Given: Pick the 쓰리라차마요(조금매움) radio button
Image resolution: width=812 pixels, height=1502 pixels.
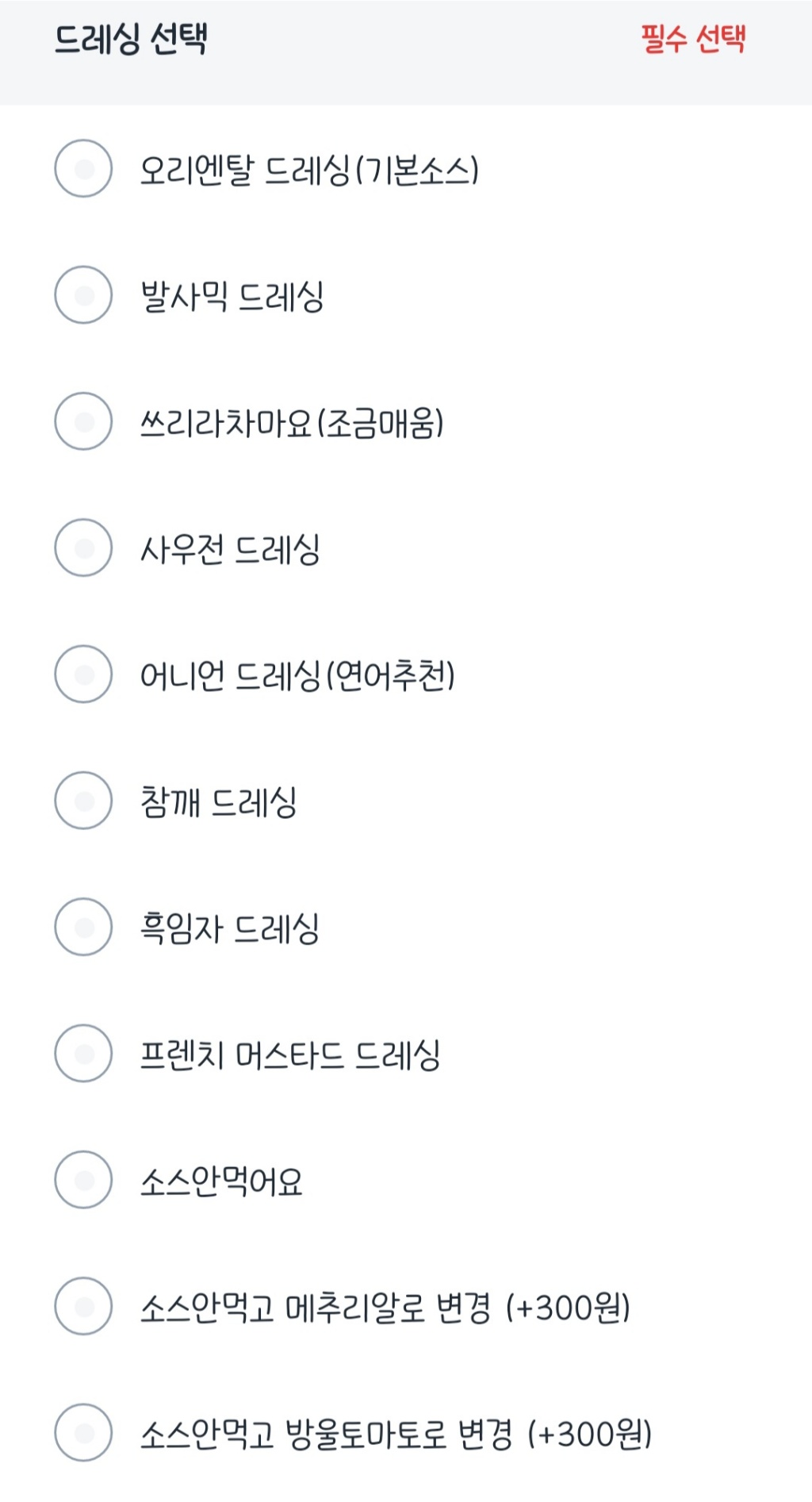Looking at the screenshot, I should coord(83,421).
